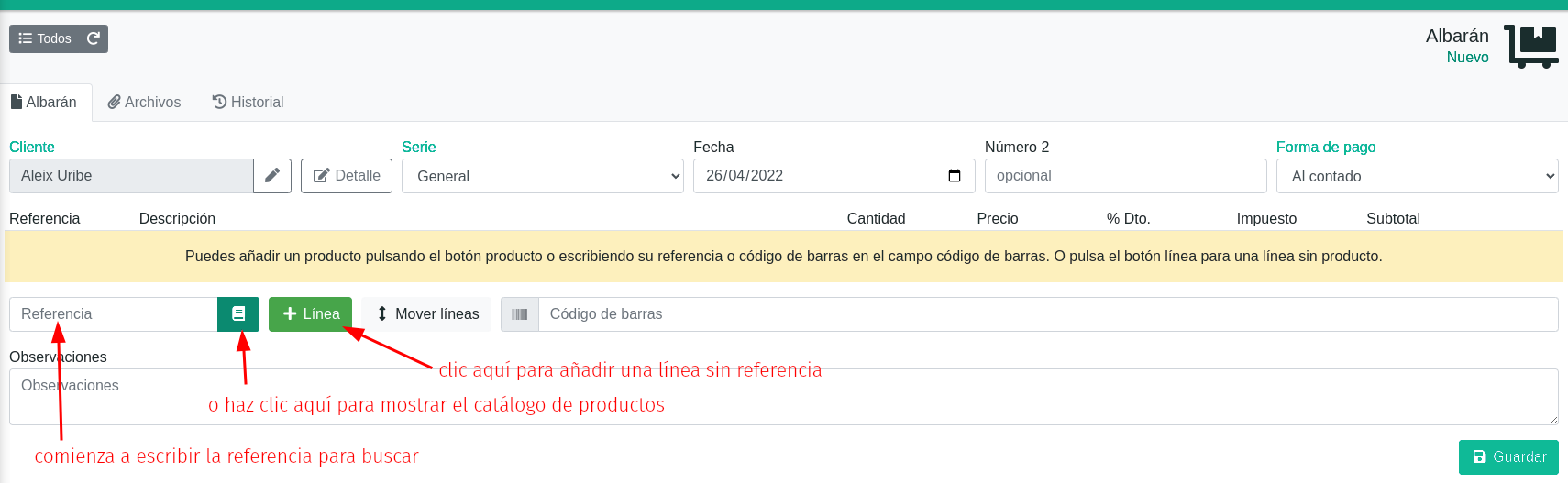Click the % Dto. column header
1568x483 pixels.
click(x=1128, y=218)
